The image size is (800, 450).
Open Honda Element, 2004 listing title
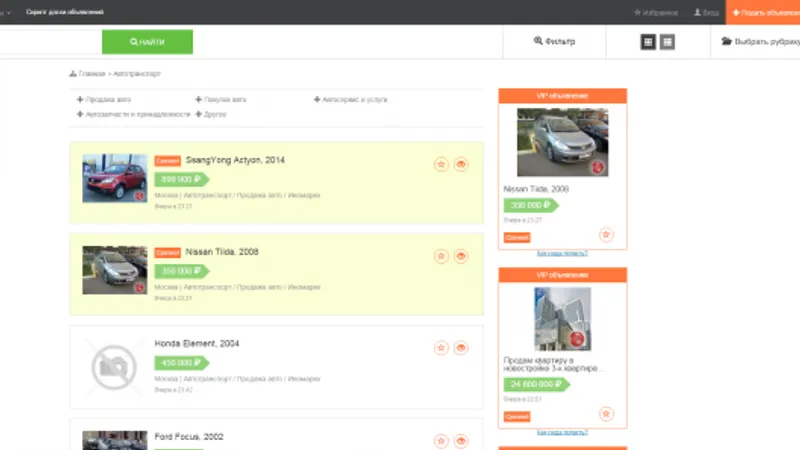click(x=197, y=344)
